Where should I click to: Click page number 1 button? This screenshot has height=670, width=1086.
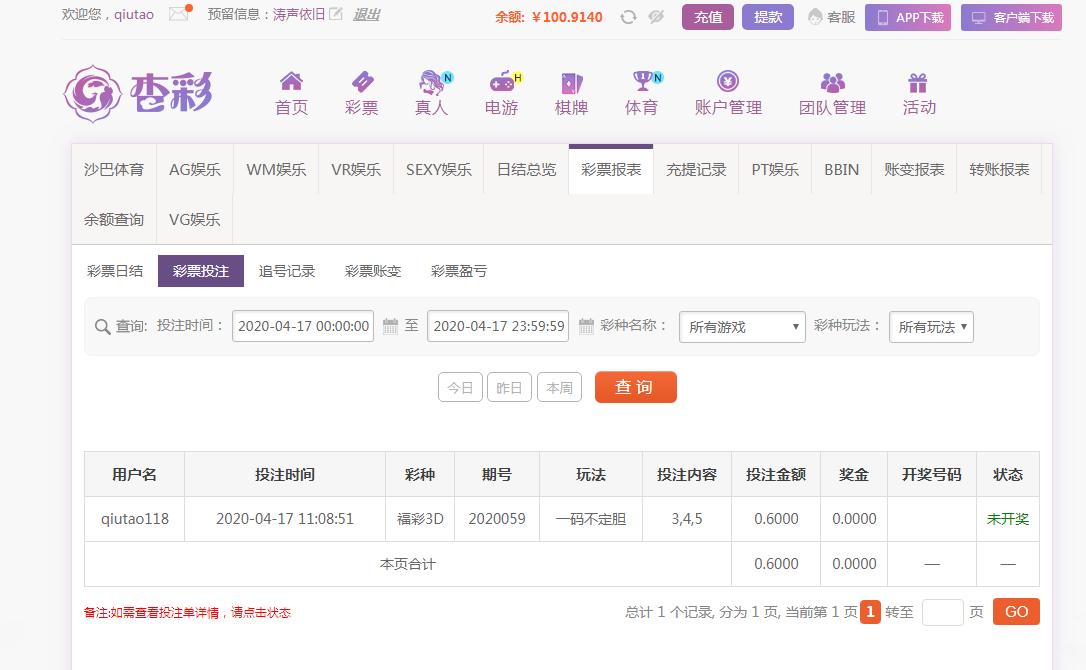(871, 612)
